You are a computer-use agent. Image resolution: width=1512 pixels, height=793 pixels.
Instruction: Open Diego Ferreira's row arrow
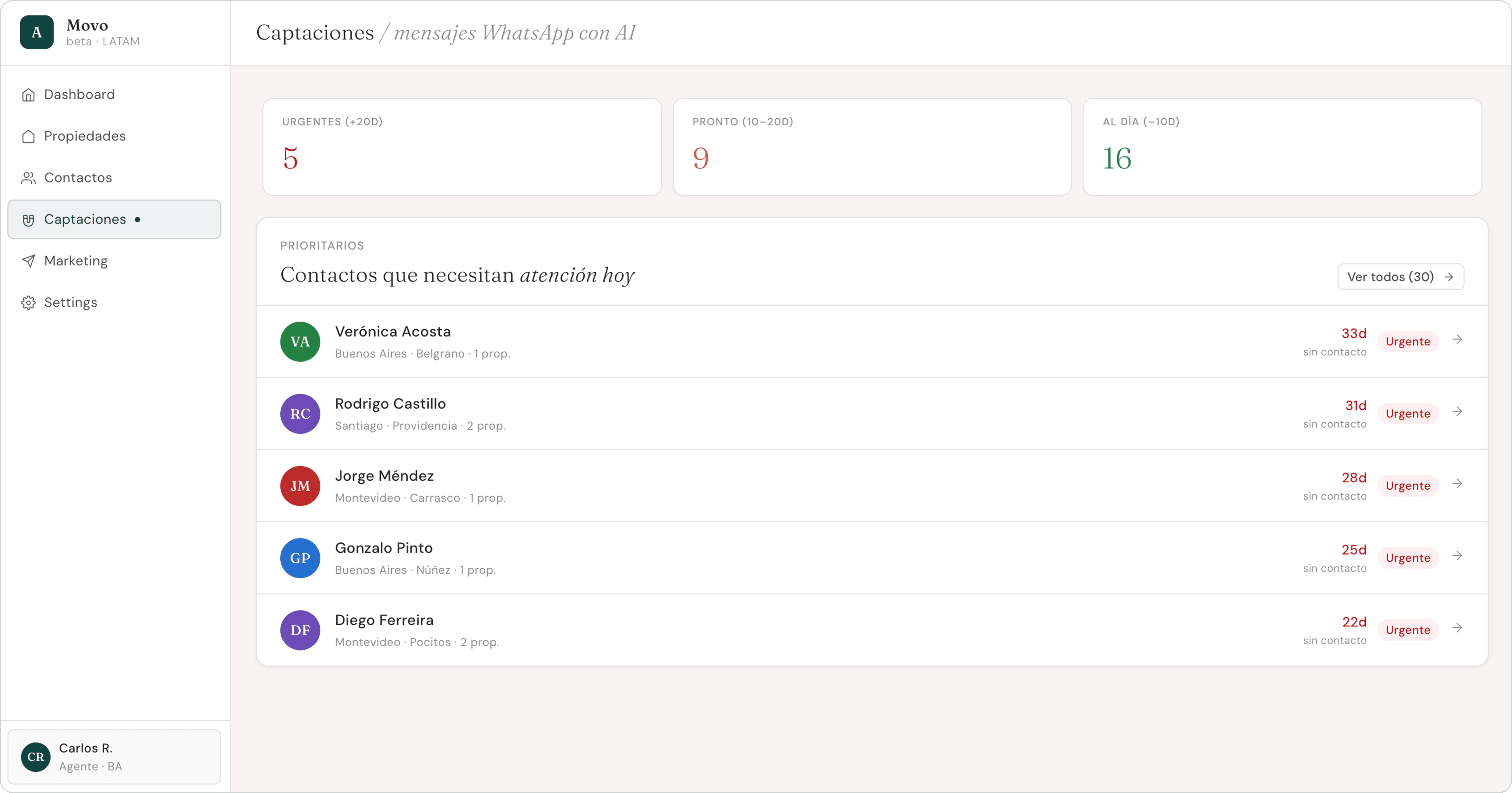pyautogui.click(x=1457, y=628)
